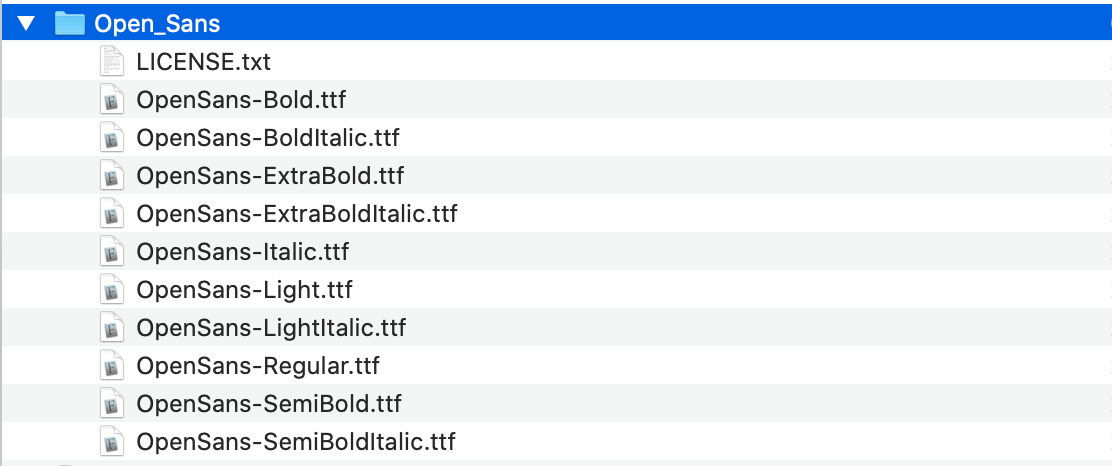Click the OpenSans-Italic.ttf font icon

(x=112, y=252)
